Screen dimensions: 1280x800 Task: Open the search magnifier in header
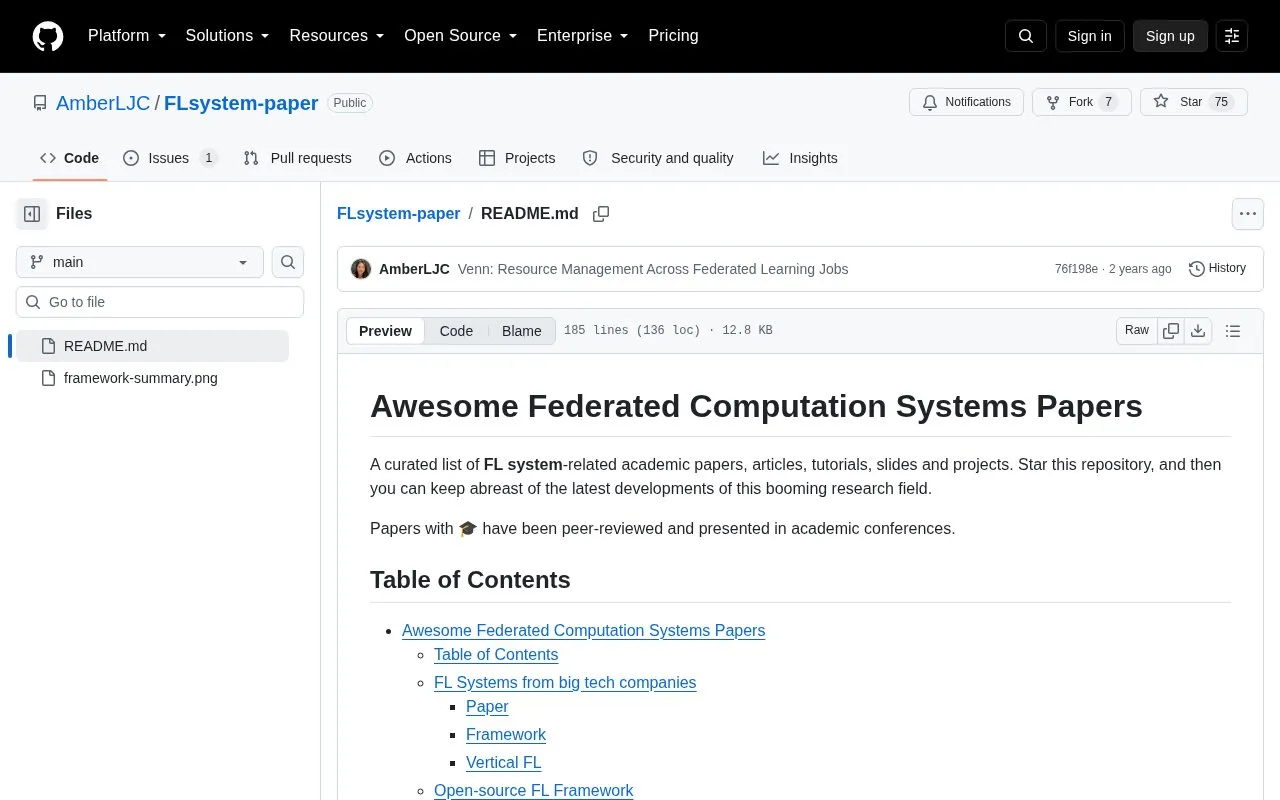(x=1026, y=36)
